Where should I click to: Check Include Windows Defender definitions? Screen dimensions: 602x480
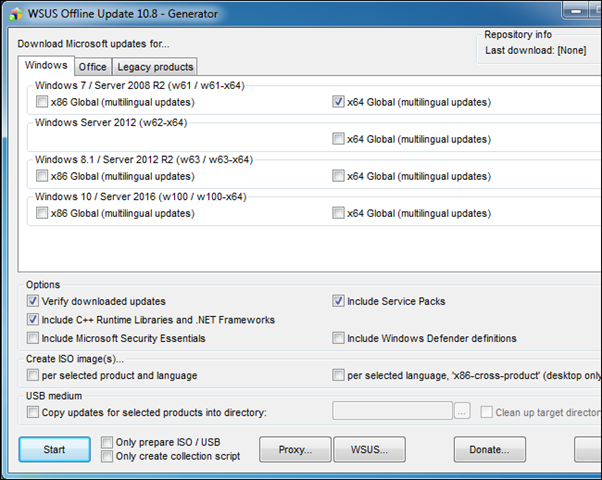[338, 339]
